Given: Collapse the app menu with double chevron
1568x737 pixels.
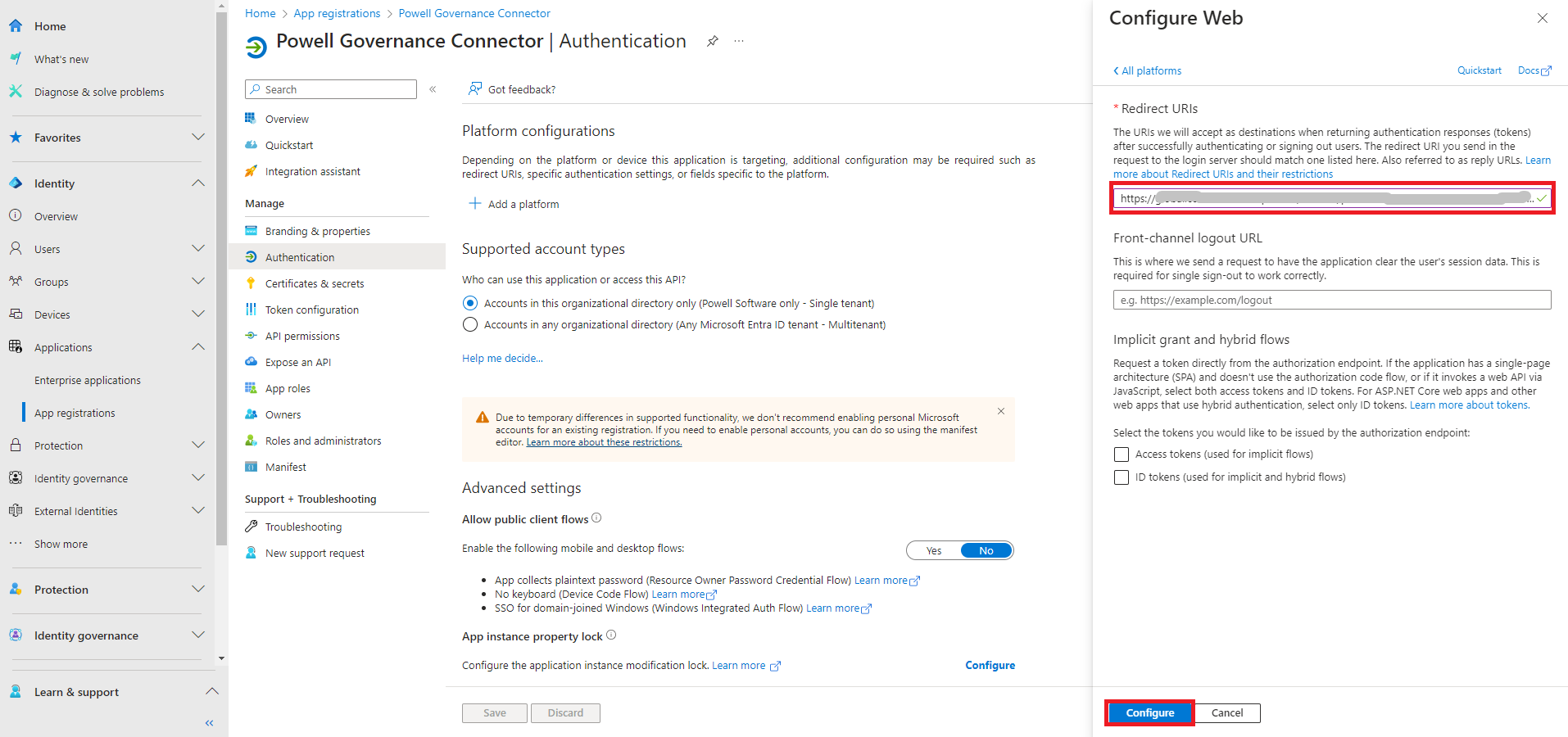Looking at the screenshot, I should pyautogui.click(x=433, y=89).
